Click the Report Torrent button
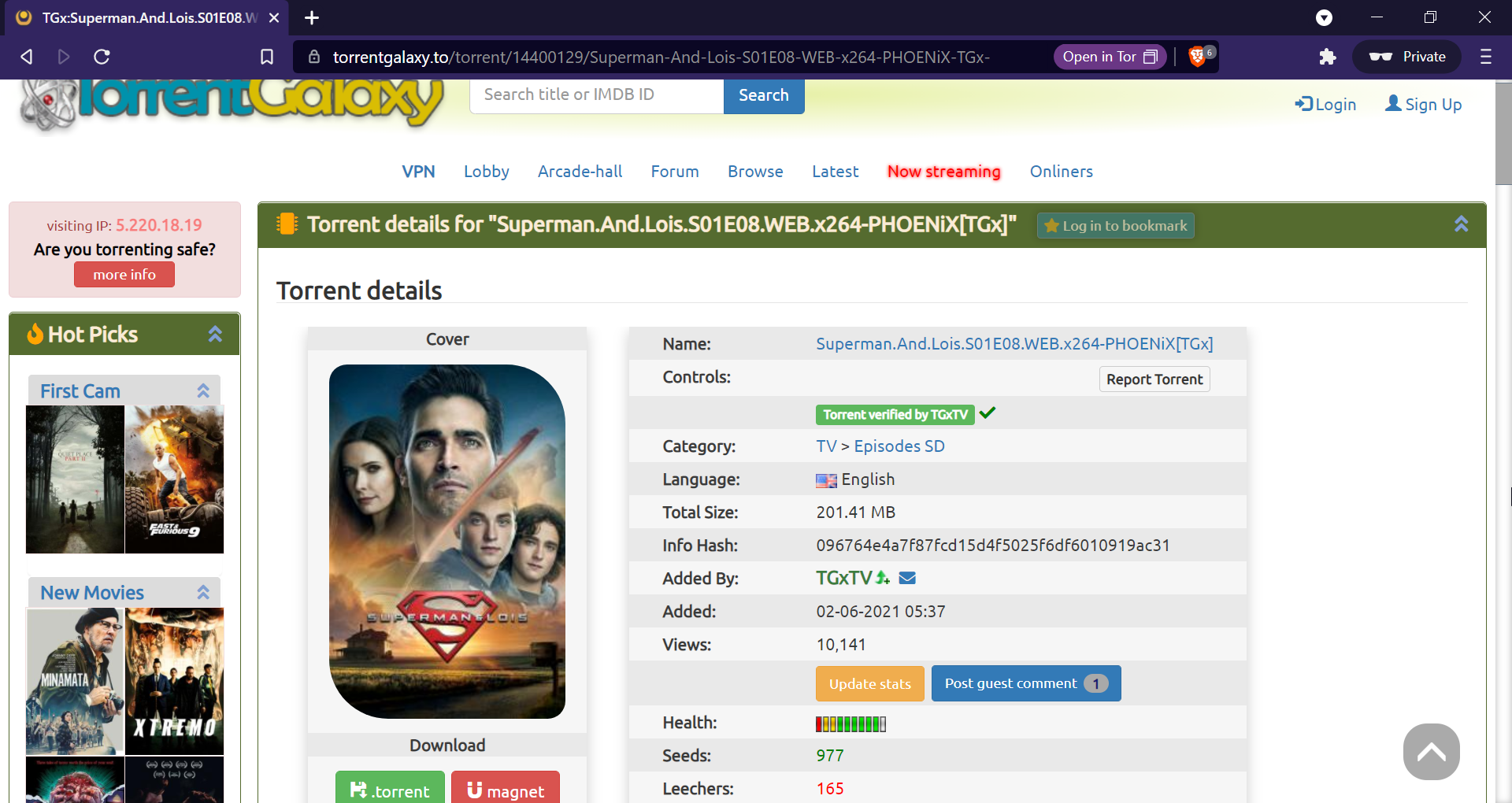This screenshot has height=803, width=1512. tap(1154, 379)
